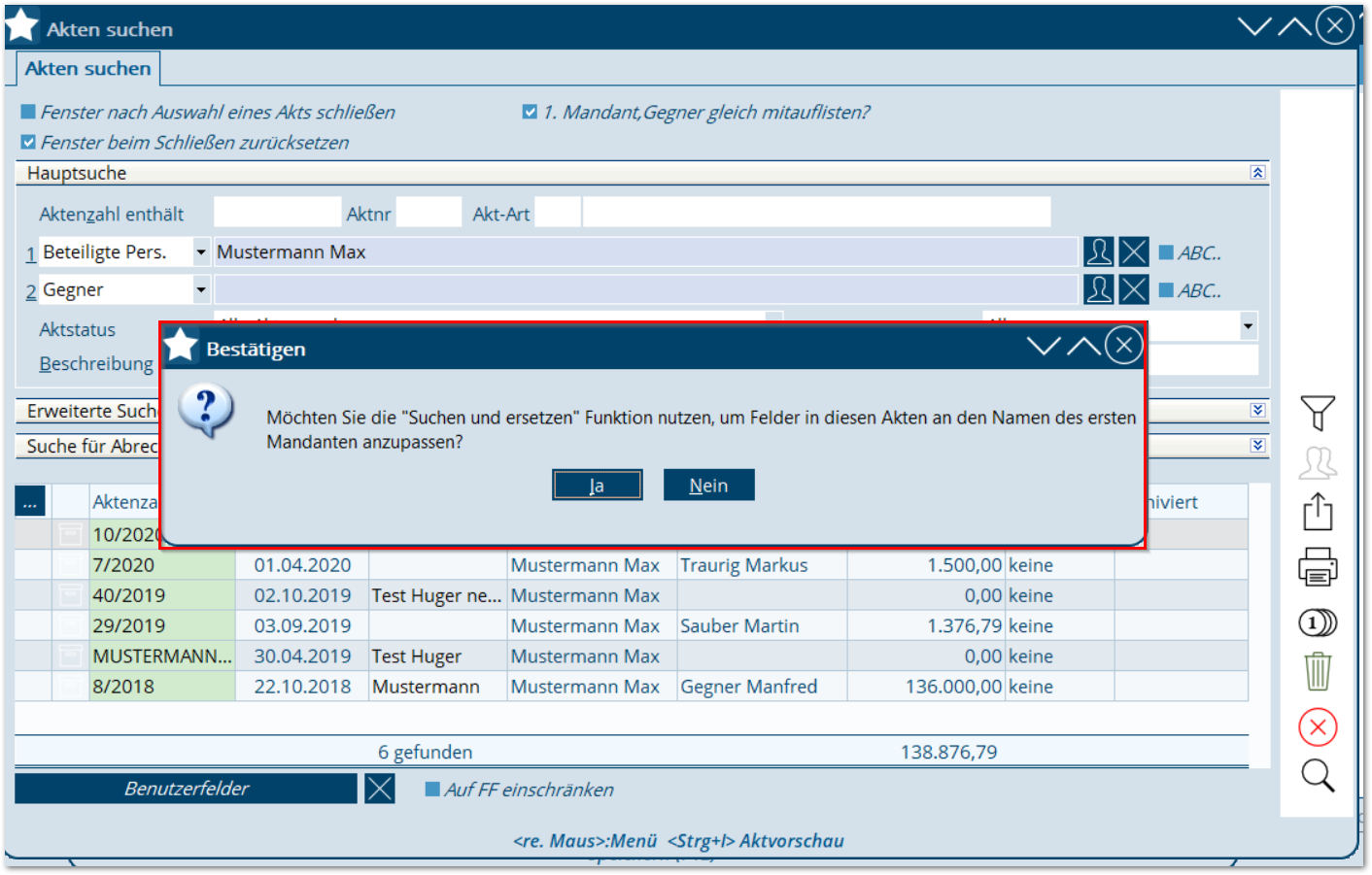The width and height of the screenshot is (1372, 875).
Task: Roll up the Bestätigen dialog via up chevron
Action: tap(1083, 347)
